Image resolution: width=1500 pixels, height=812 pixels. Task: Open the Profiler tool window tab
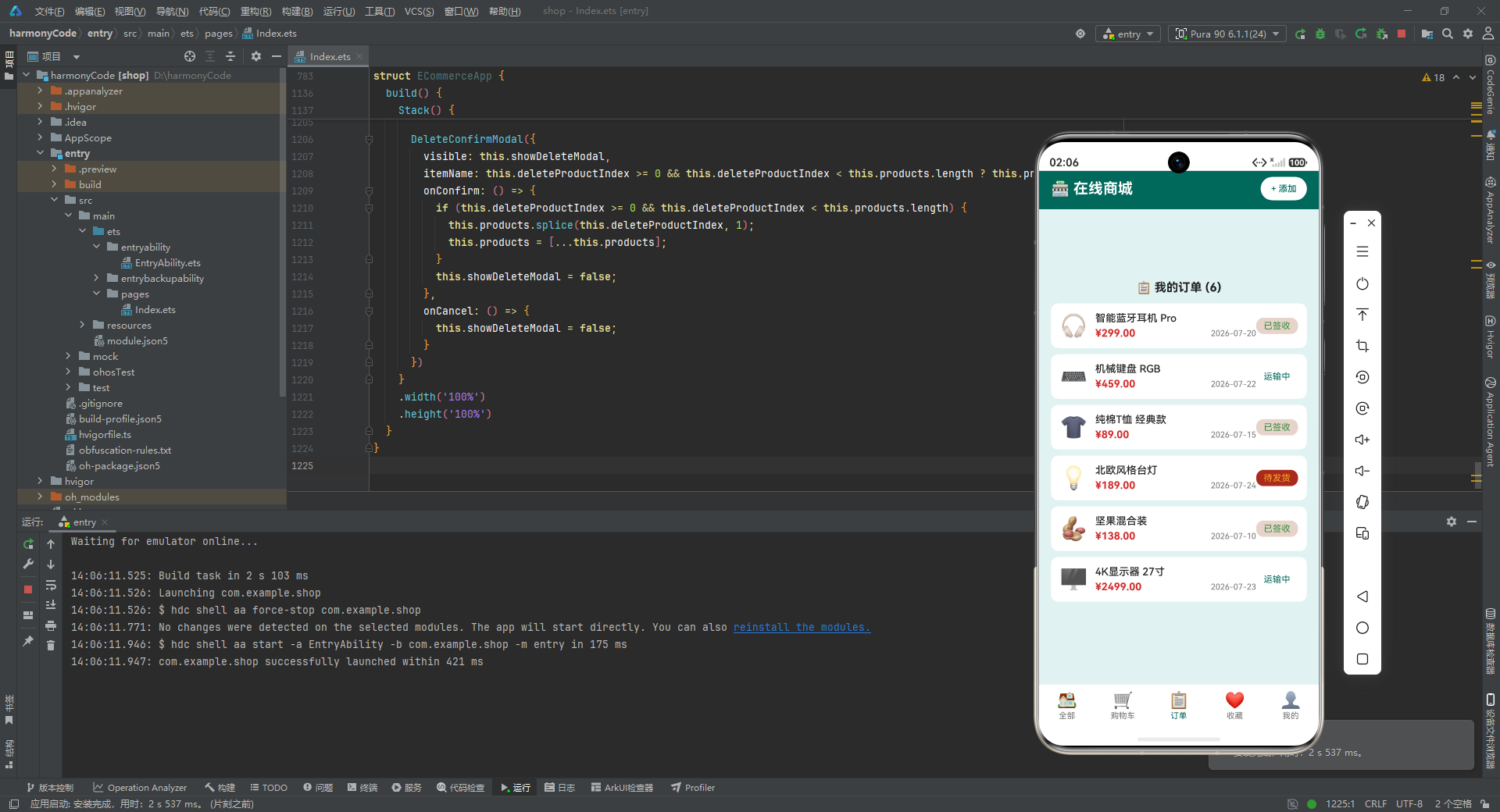point(693,788)
